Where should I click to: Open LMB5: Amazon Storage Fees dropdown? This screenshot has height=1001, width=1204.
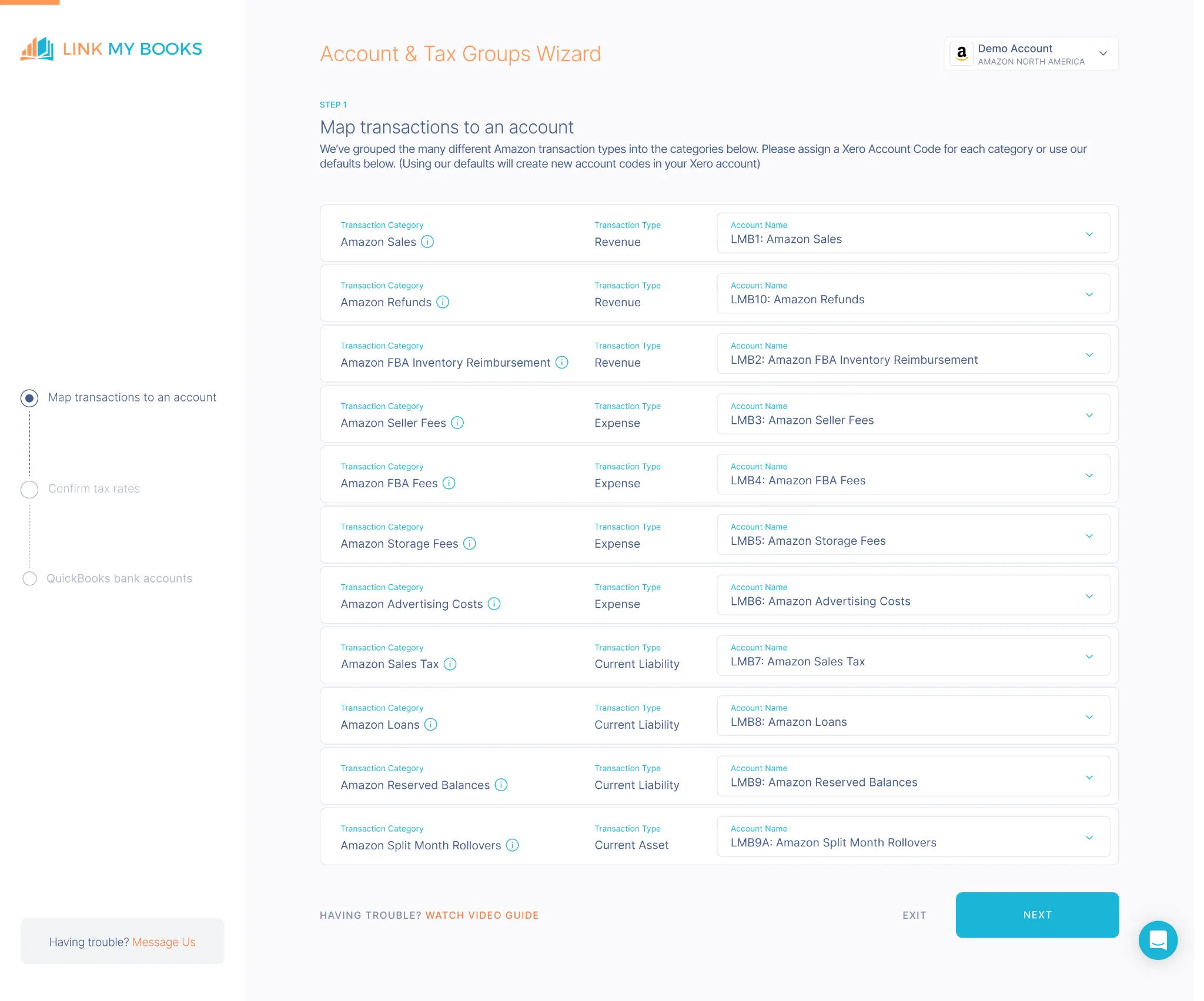[914, 535]
